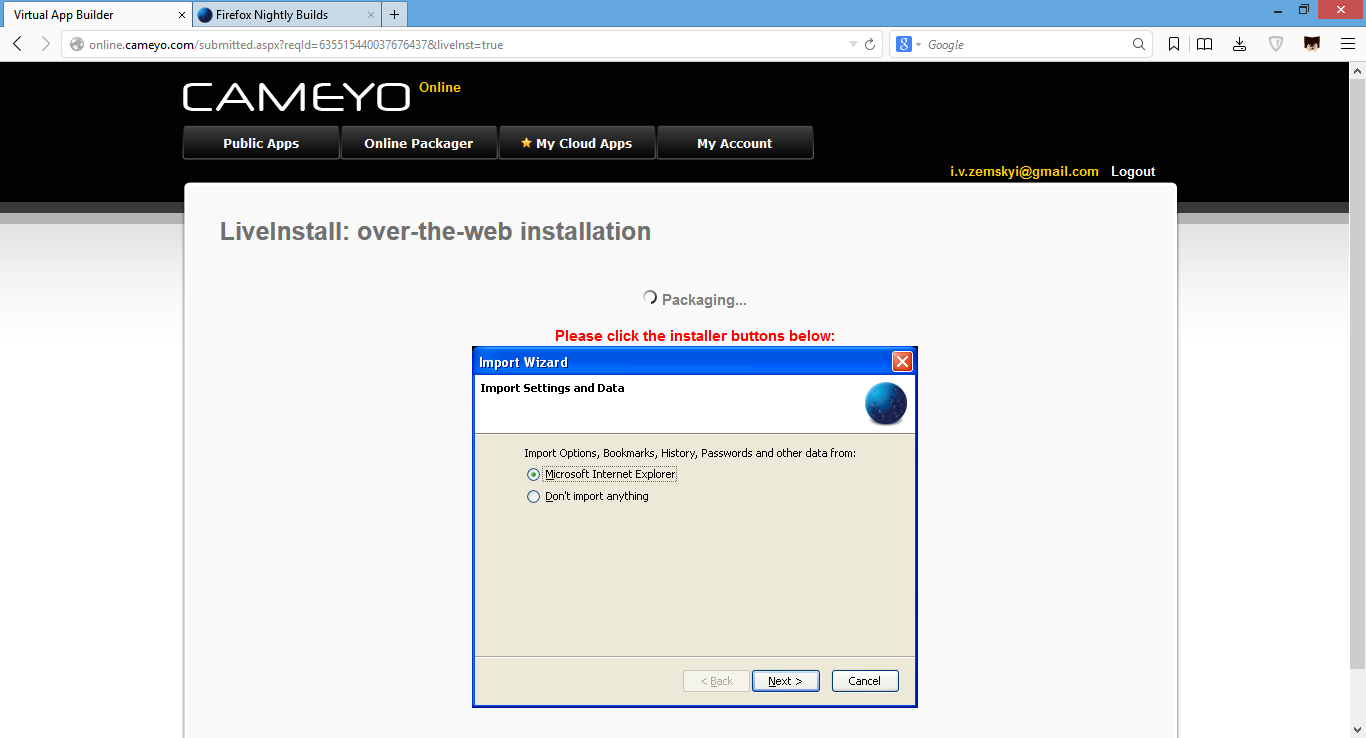Open the URL history dropdown arrow
The width and height of the screenshot is (1366, 738).
[x=853, y=44]
